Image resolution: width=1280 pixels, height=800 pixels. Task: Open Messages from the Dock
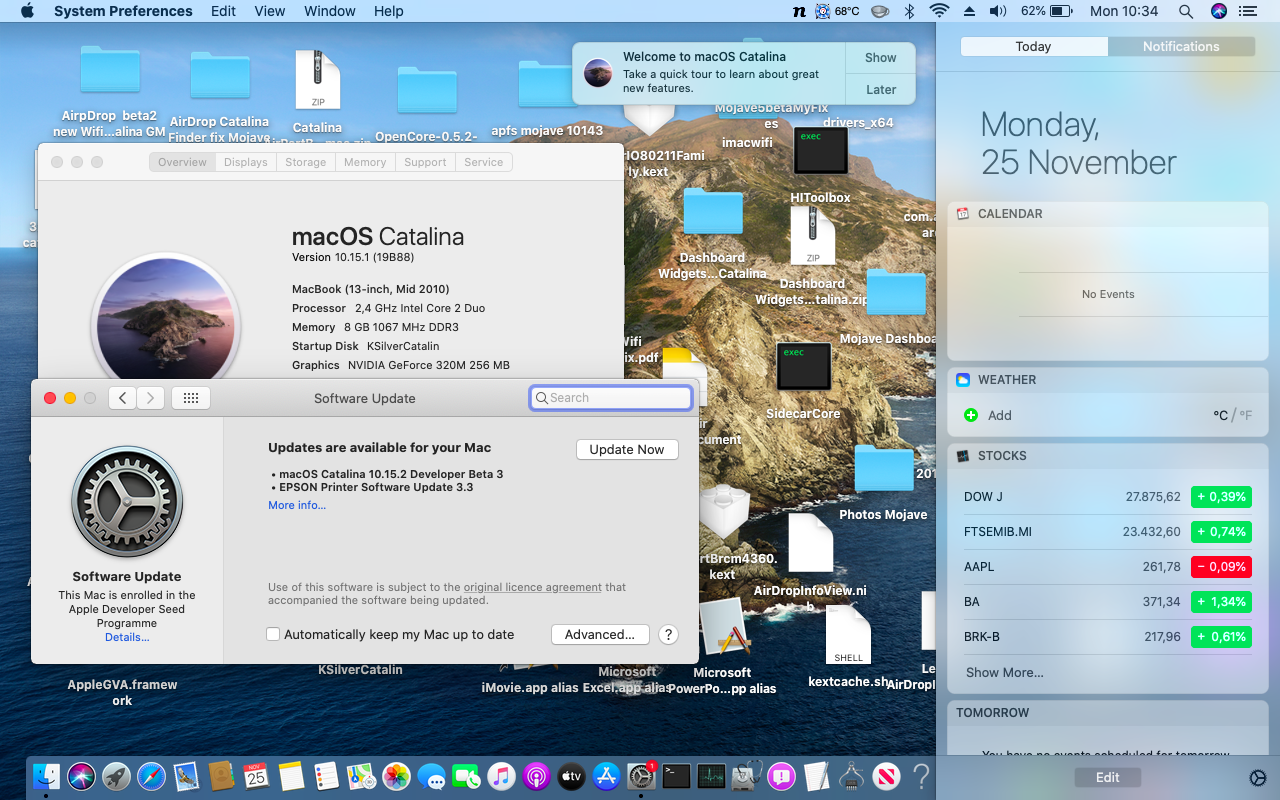pyautogui.click(x=432, y=776)
